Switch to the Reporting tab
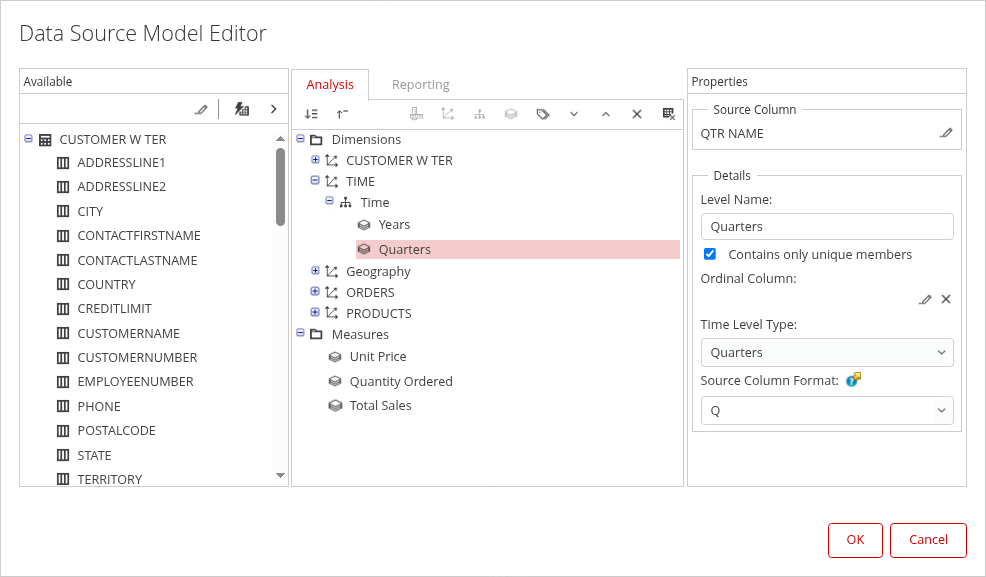Viewport: 986px width, 577px height. pyautogui.click(x=420, y=85)
